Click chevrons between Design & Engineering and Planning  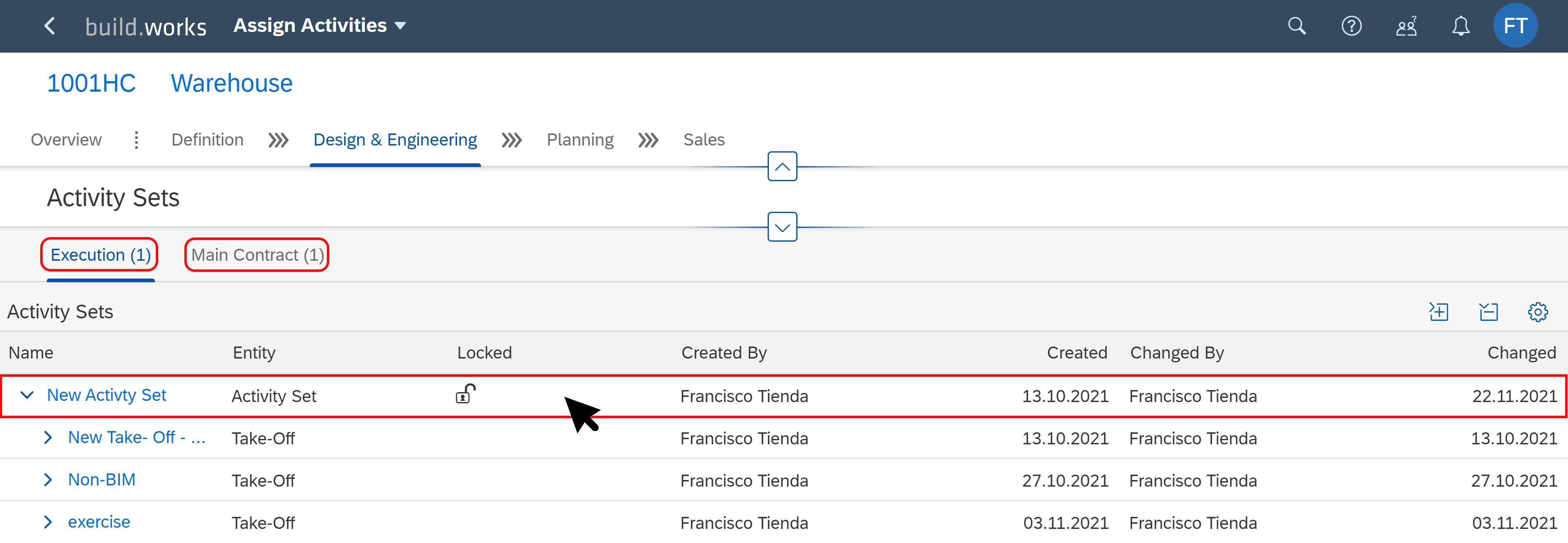tap(511, 141)
